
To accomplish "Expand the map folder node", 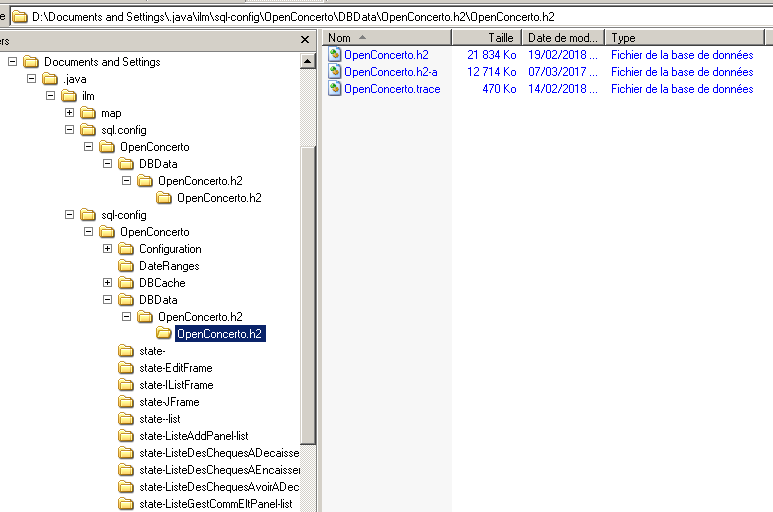I will (70, 113).
